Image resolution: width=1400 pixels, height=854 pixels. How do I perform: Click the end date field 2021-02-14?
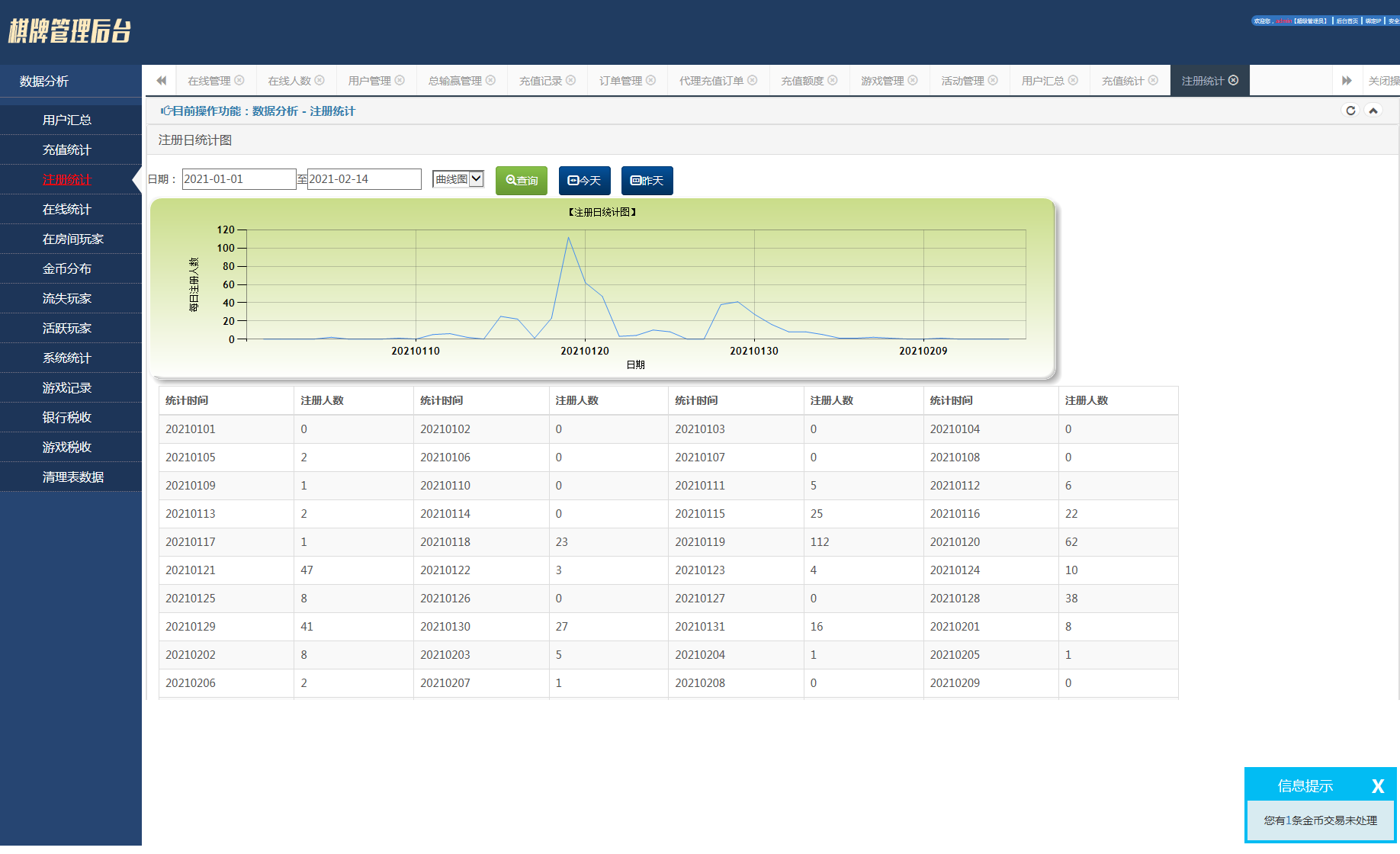(x=364, y=179)
